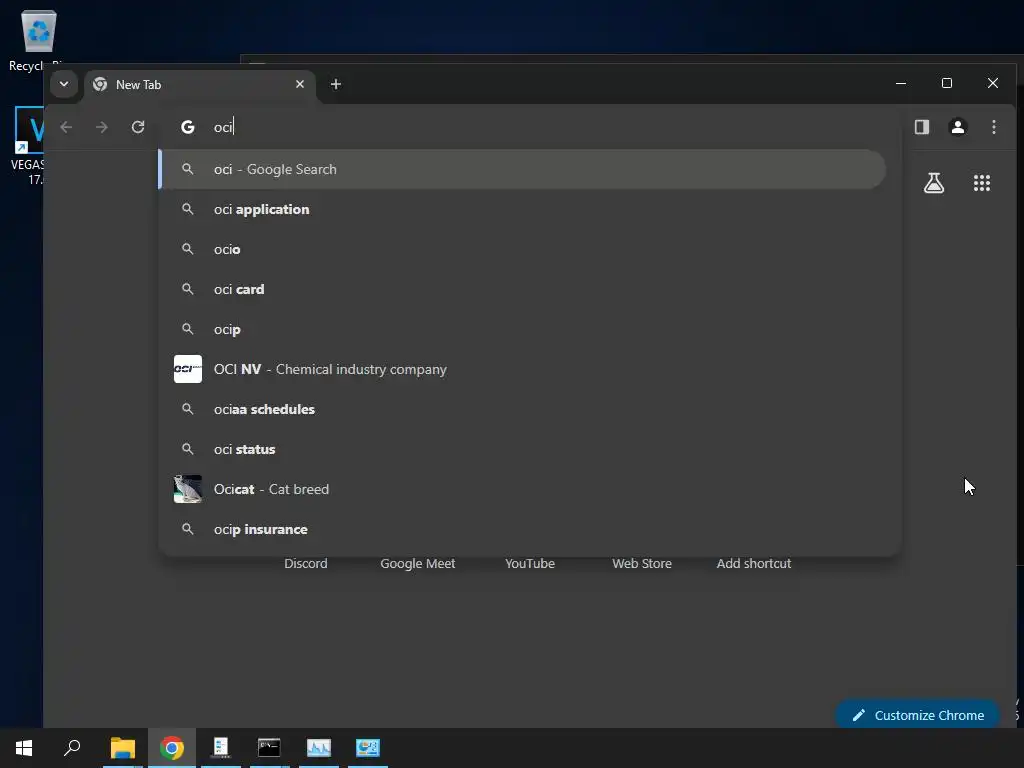Click the OCI NV logo thumbnail
The width and height of the screenshot is (1024, 768).
187,369
